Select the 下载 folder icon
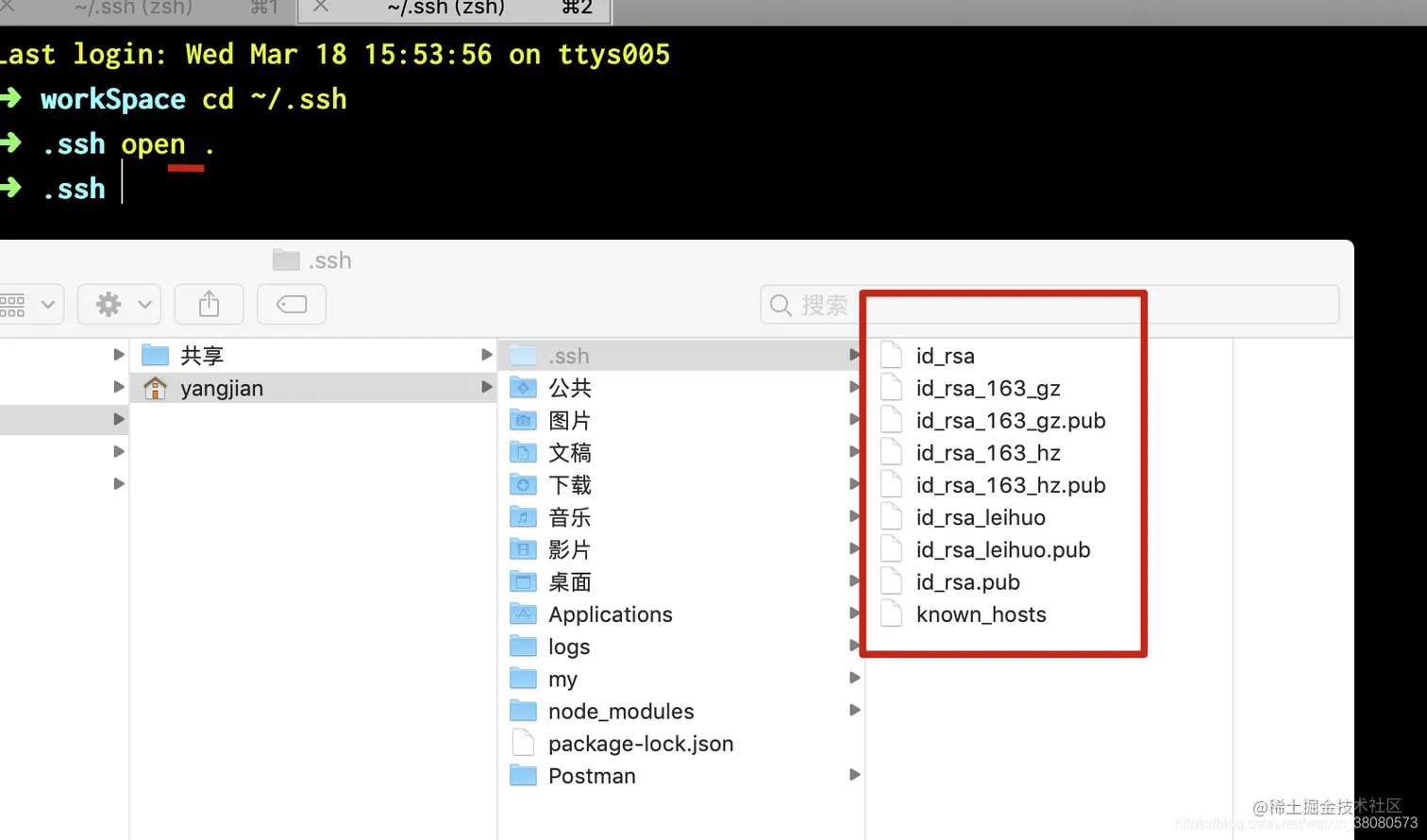The height and width of the screenshot is (840, 1427). 523,485
